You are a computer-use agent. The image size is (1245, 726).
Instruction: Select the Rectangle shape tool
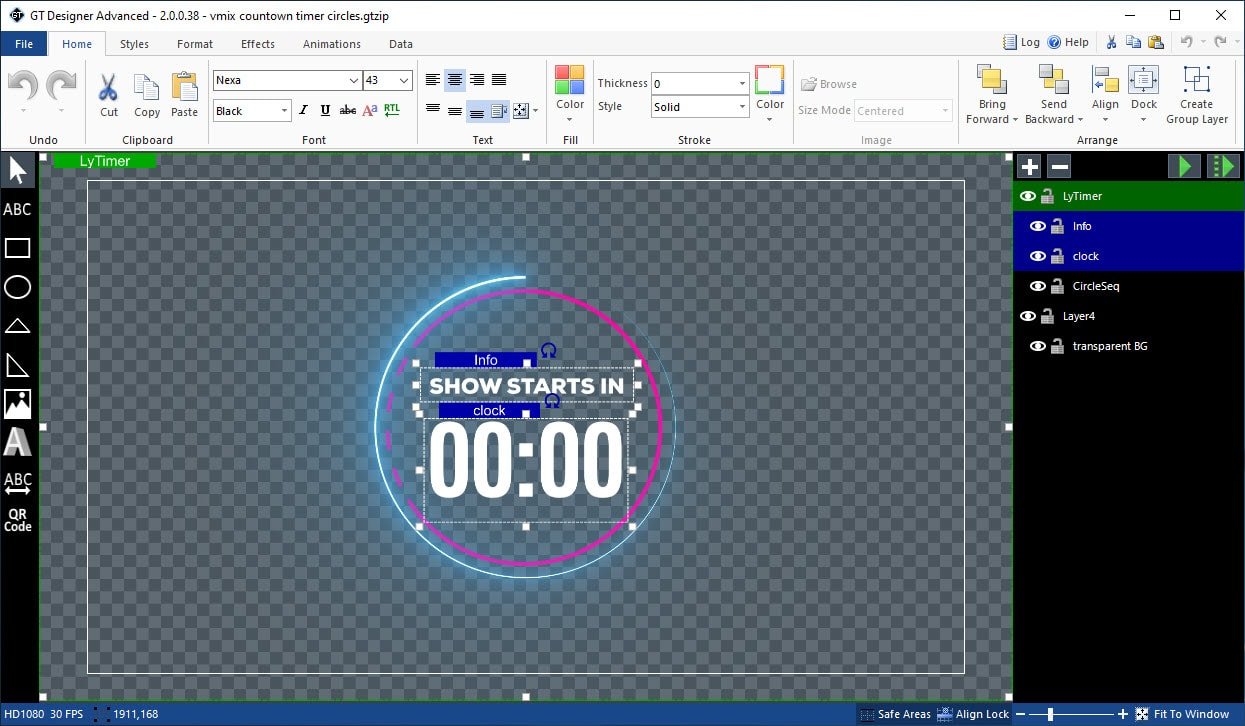[18, 248]
